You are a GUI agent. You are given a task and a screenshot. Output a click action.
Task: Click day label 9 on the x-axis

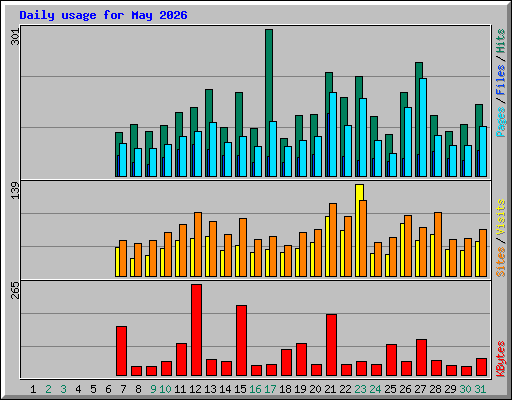click(x=153, y=389)
